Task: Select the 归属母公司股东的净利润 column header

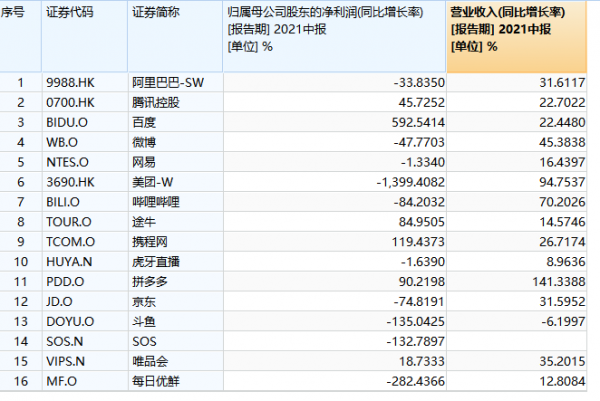Action: 334,36
